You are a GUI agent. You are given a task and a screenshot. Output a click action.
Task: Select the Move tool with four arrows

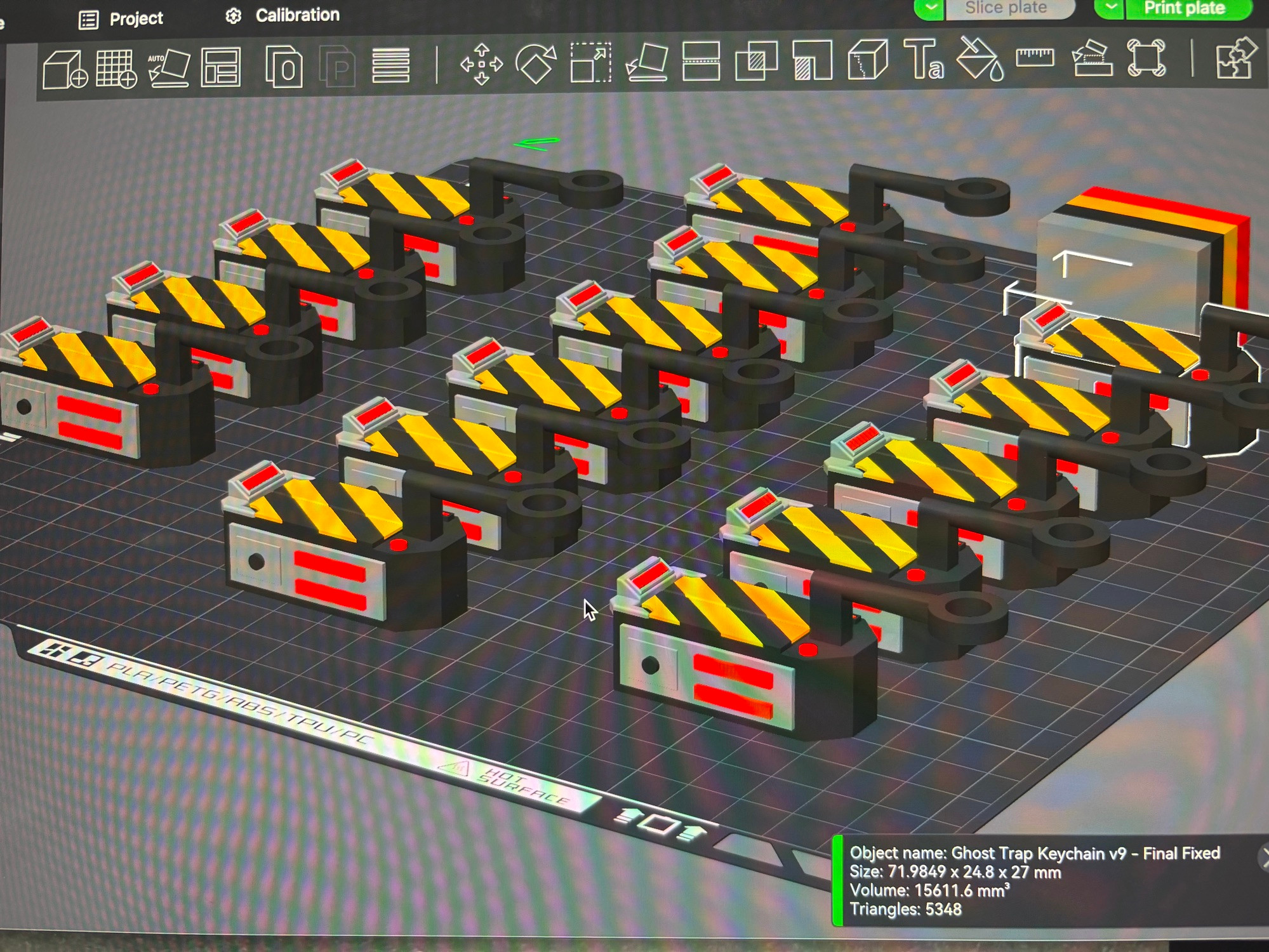[x=481, y=64]
